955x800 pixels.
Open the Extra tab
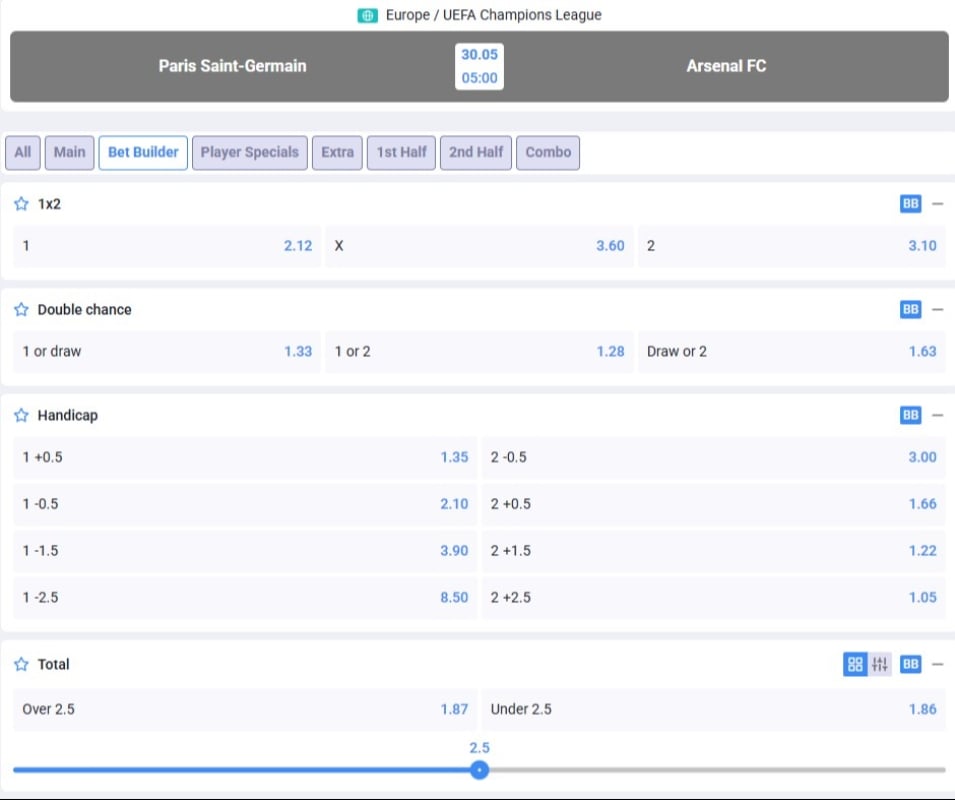337,152
